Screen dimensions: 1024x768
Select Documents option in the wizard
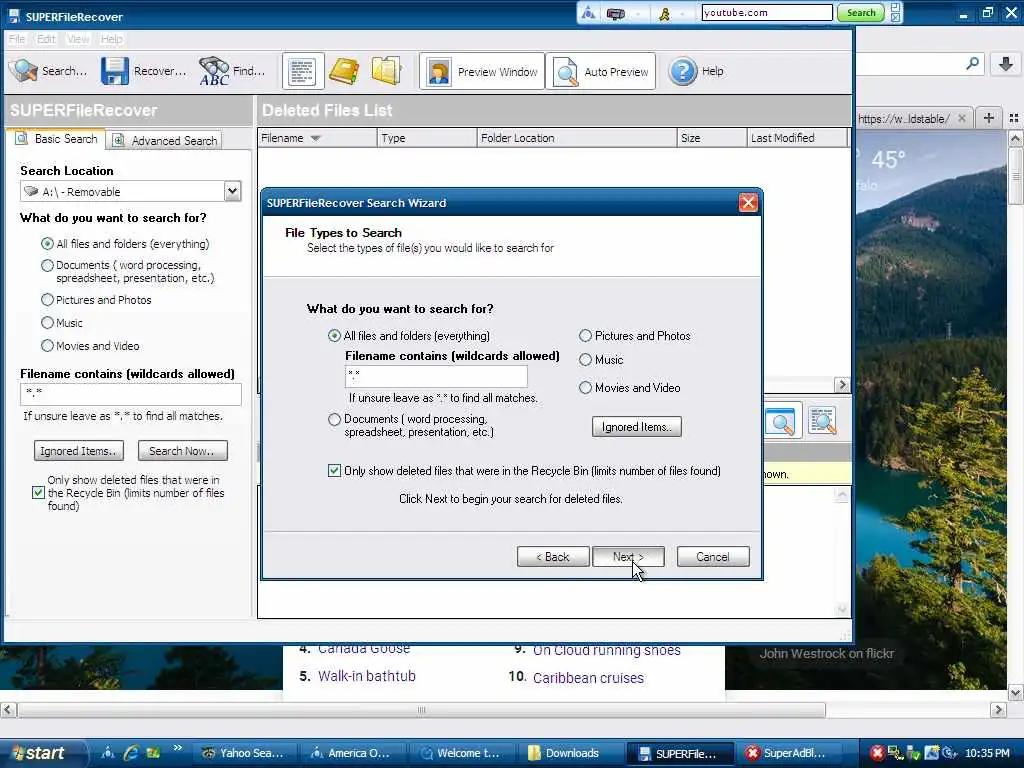(334, 419)
